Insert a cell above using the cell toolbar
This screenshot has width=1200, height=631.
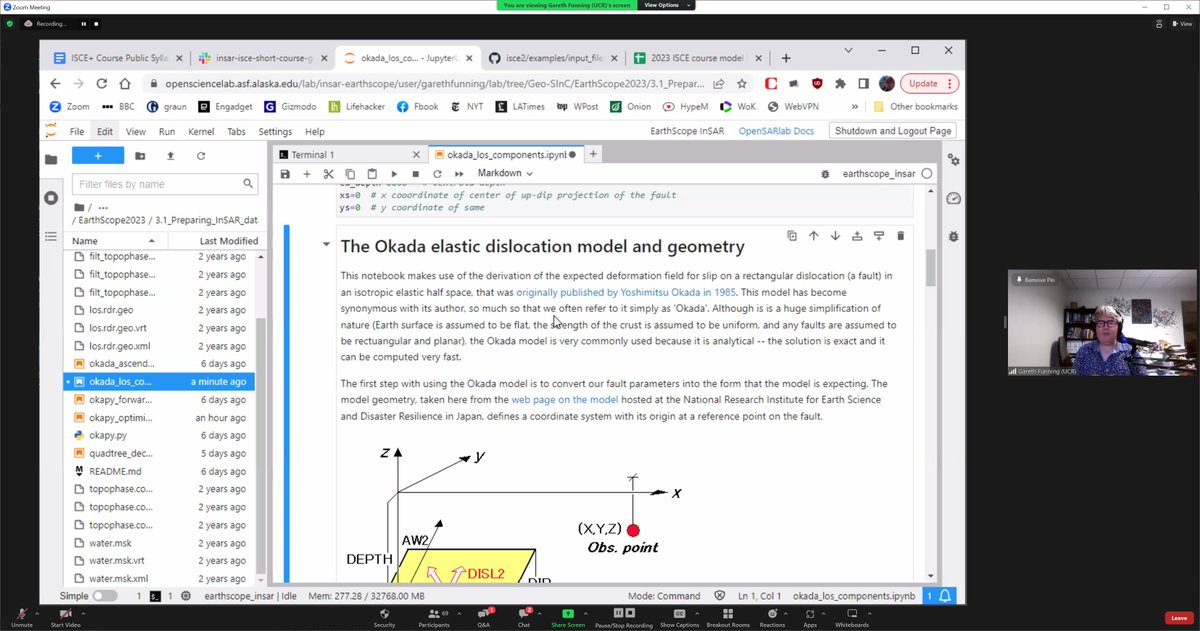pos(857,236)
